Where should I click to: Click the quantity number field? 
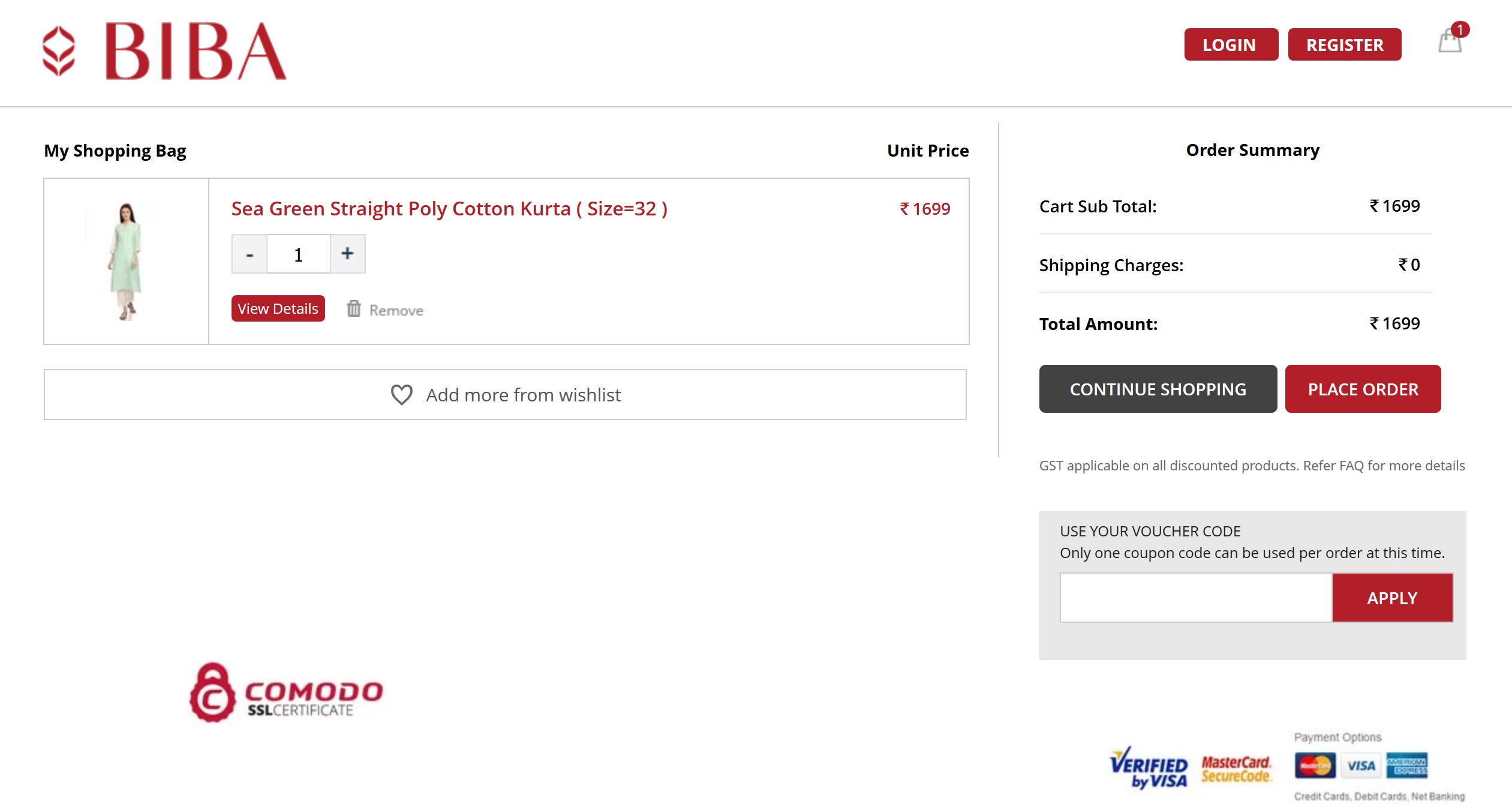(298, 254)
